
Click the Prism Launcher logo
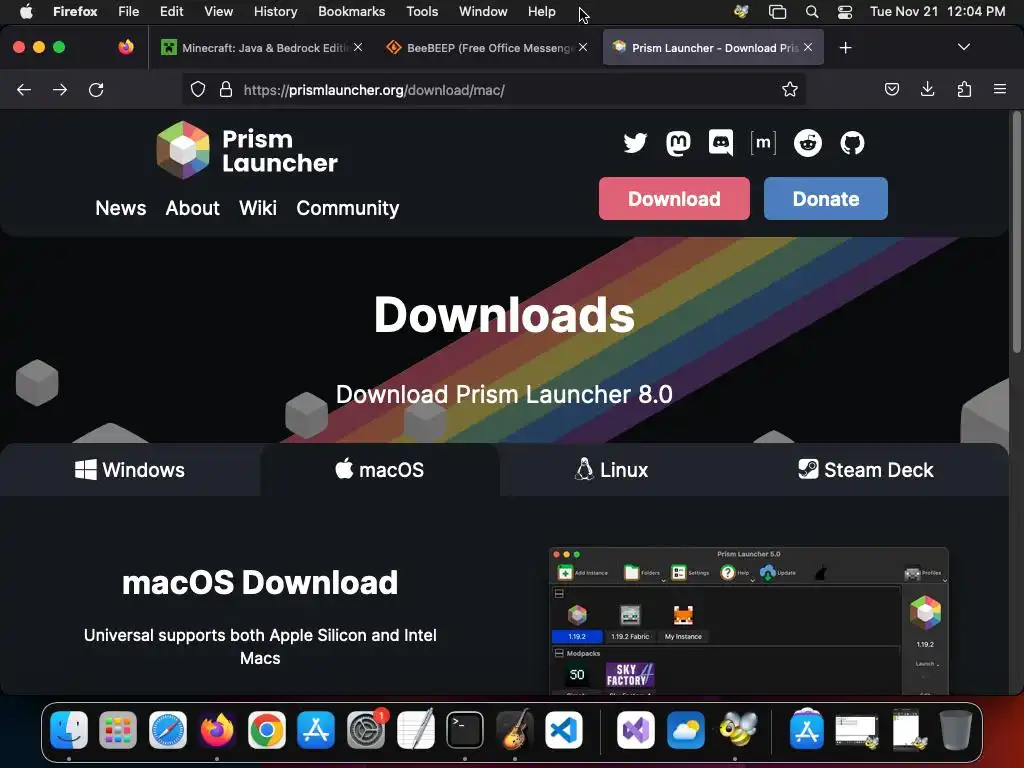(x=247, y=150)
